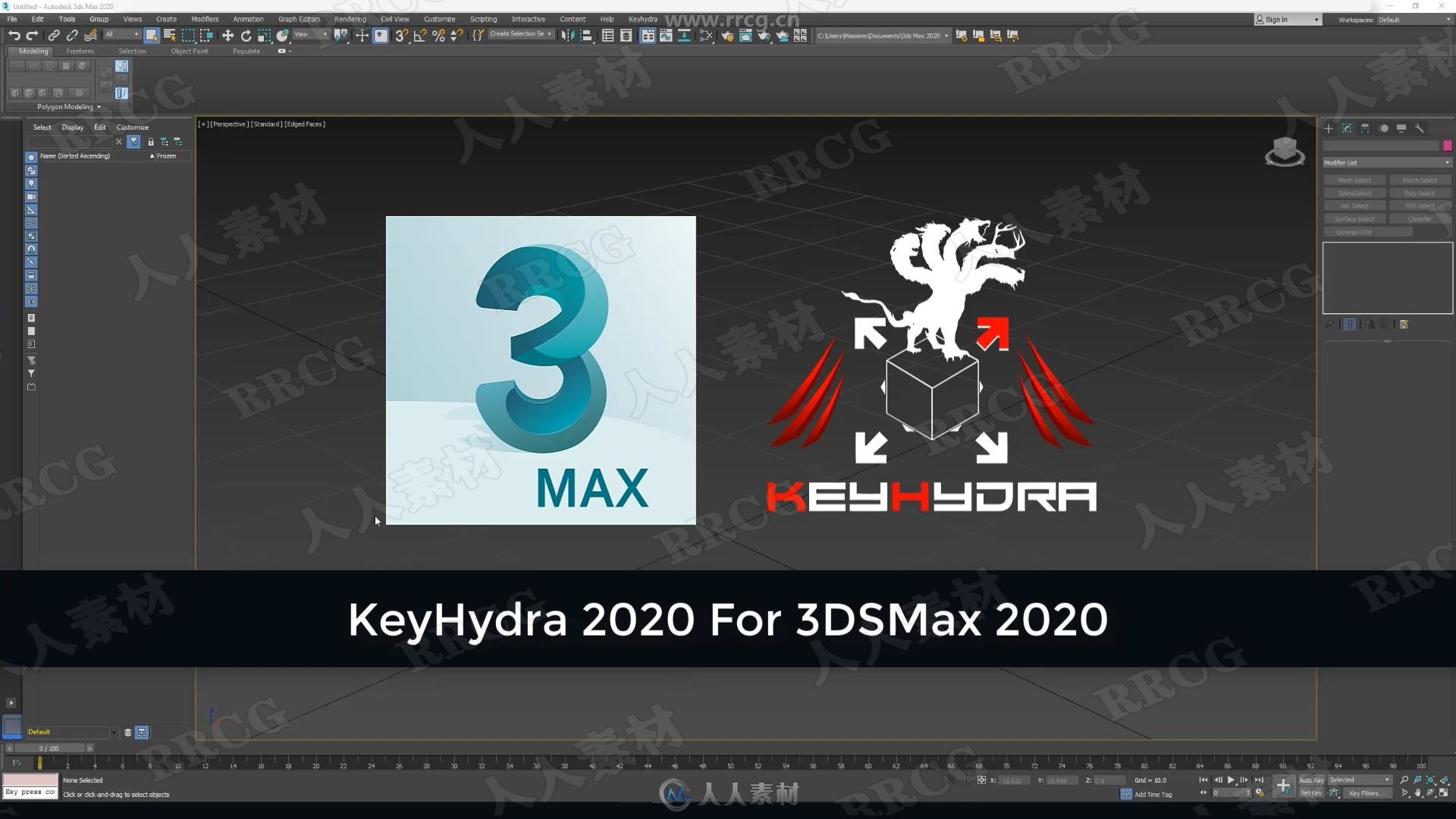Open Create Selection Set dropdown
The image size is (1456, 819).
coord(520,35)
